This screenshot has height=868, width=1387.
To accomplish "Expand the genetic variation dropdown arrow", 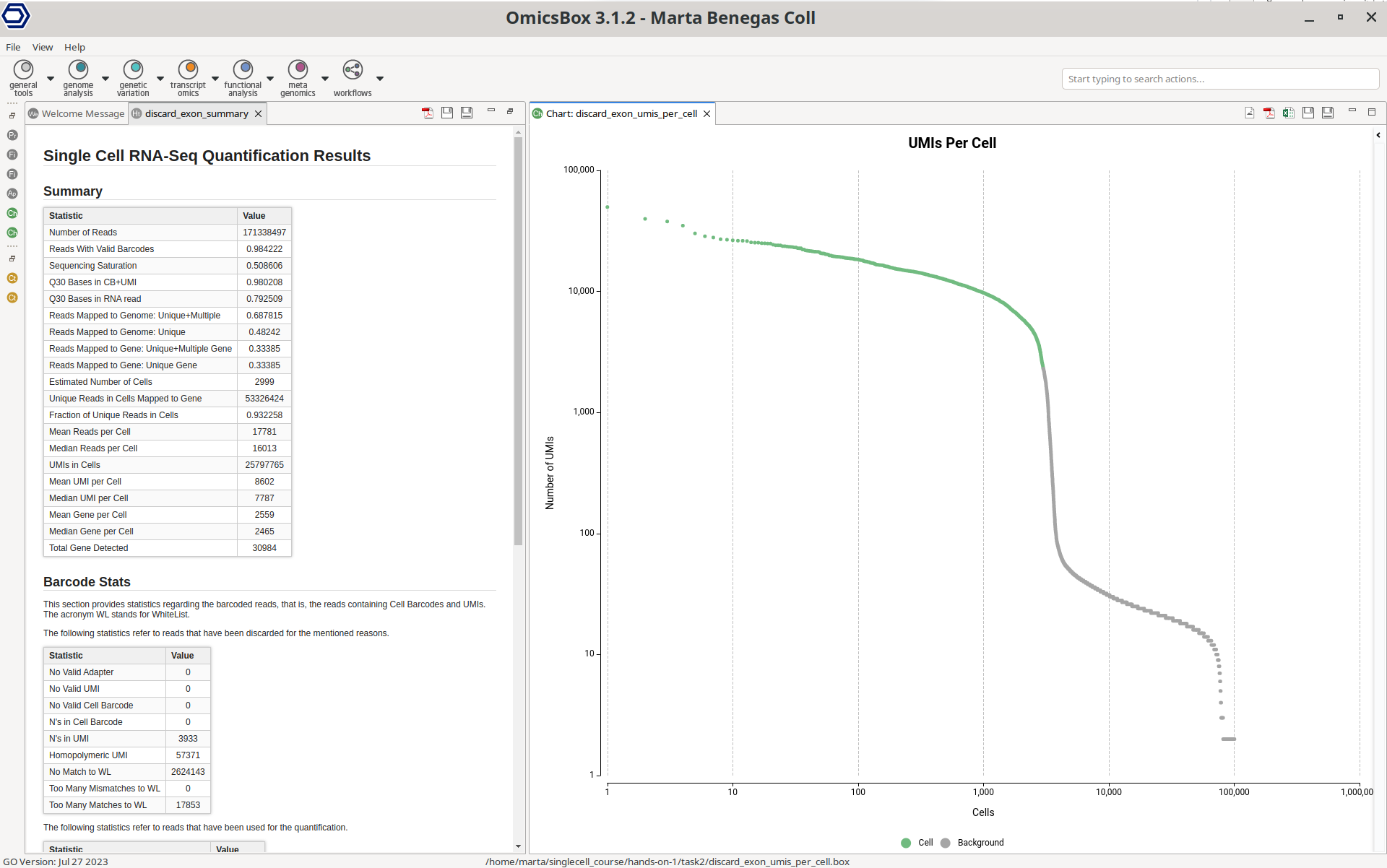I will 160,79.
